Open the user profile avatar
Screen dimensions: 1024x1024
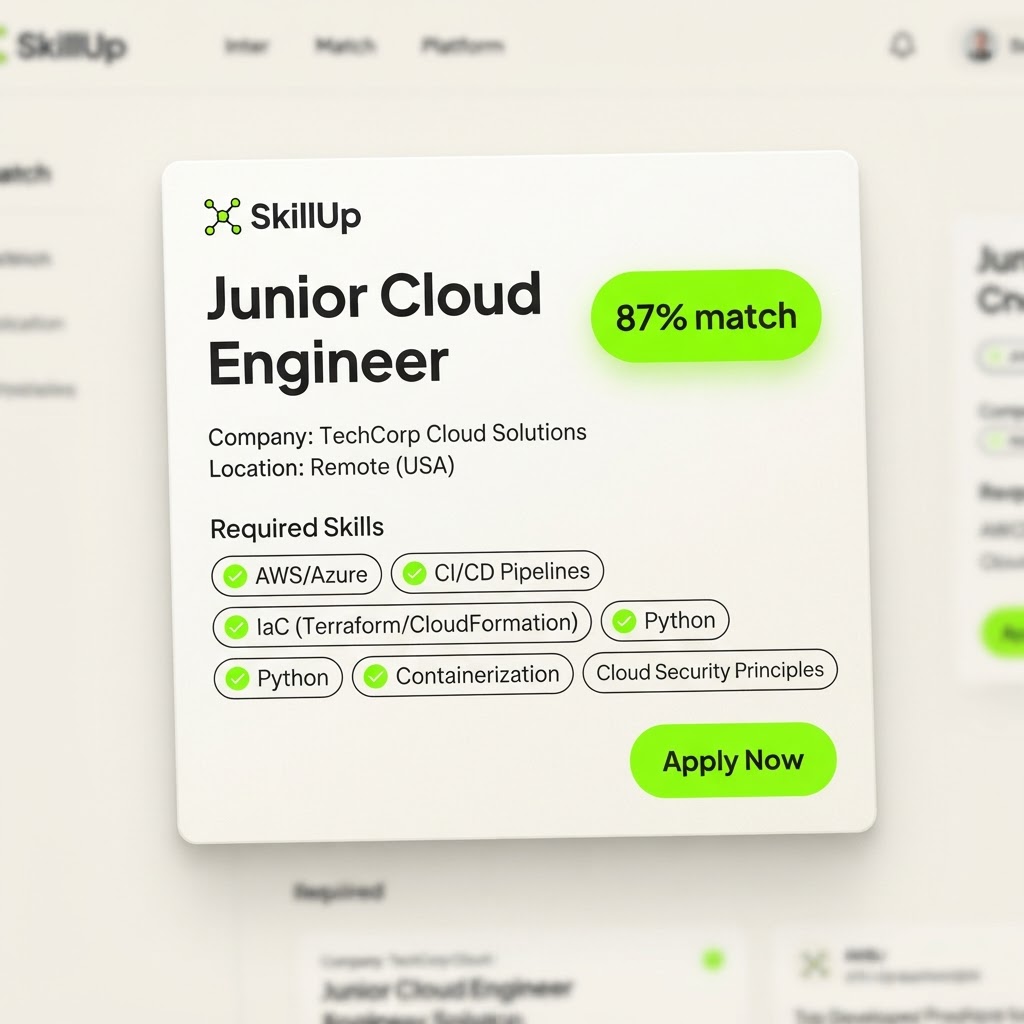(980, 46)
